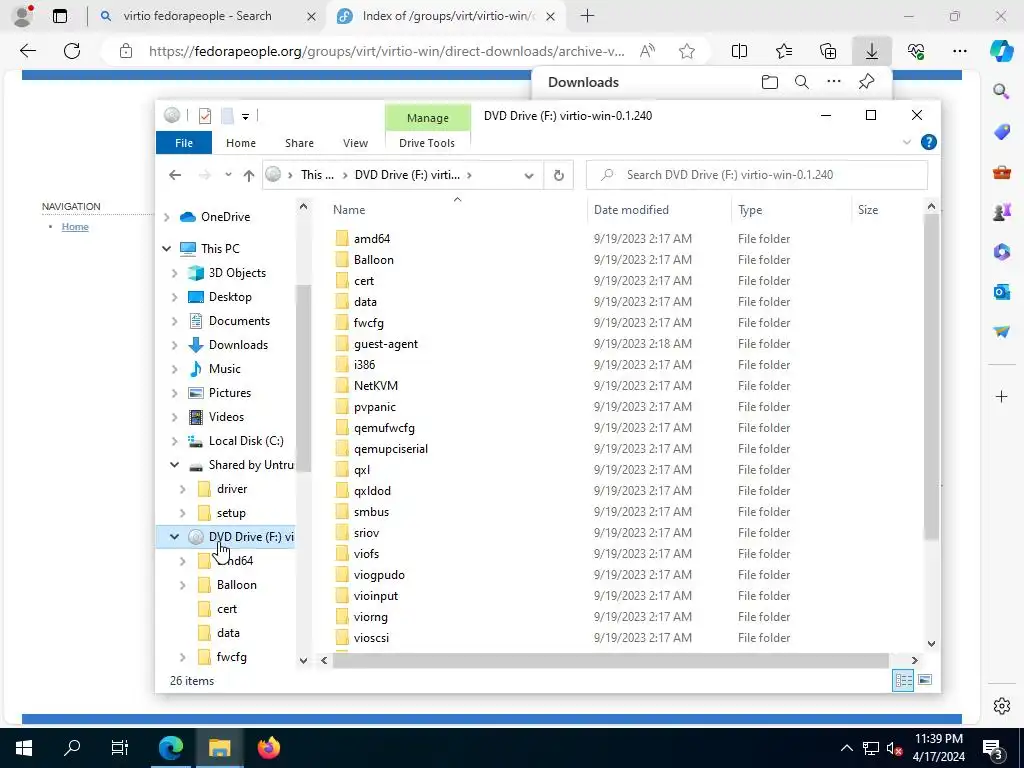This screenshot has width=1024, height=768.
Task: Click the Edge address bar URL
Action: pyautogui.click(x=387, y=51)
